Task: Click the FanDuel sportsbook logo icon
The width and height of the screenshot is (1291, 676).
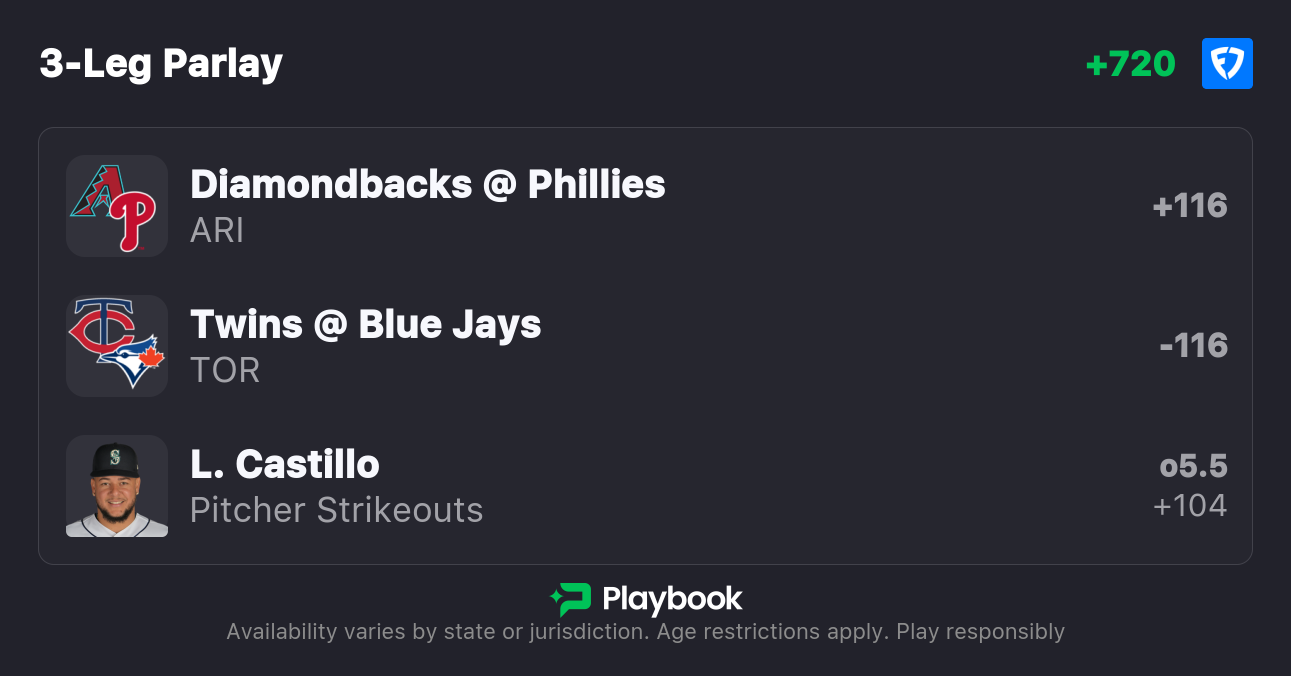Action: [1227, 64]
